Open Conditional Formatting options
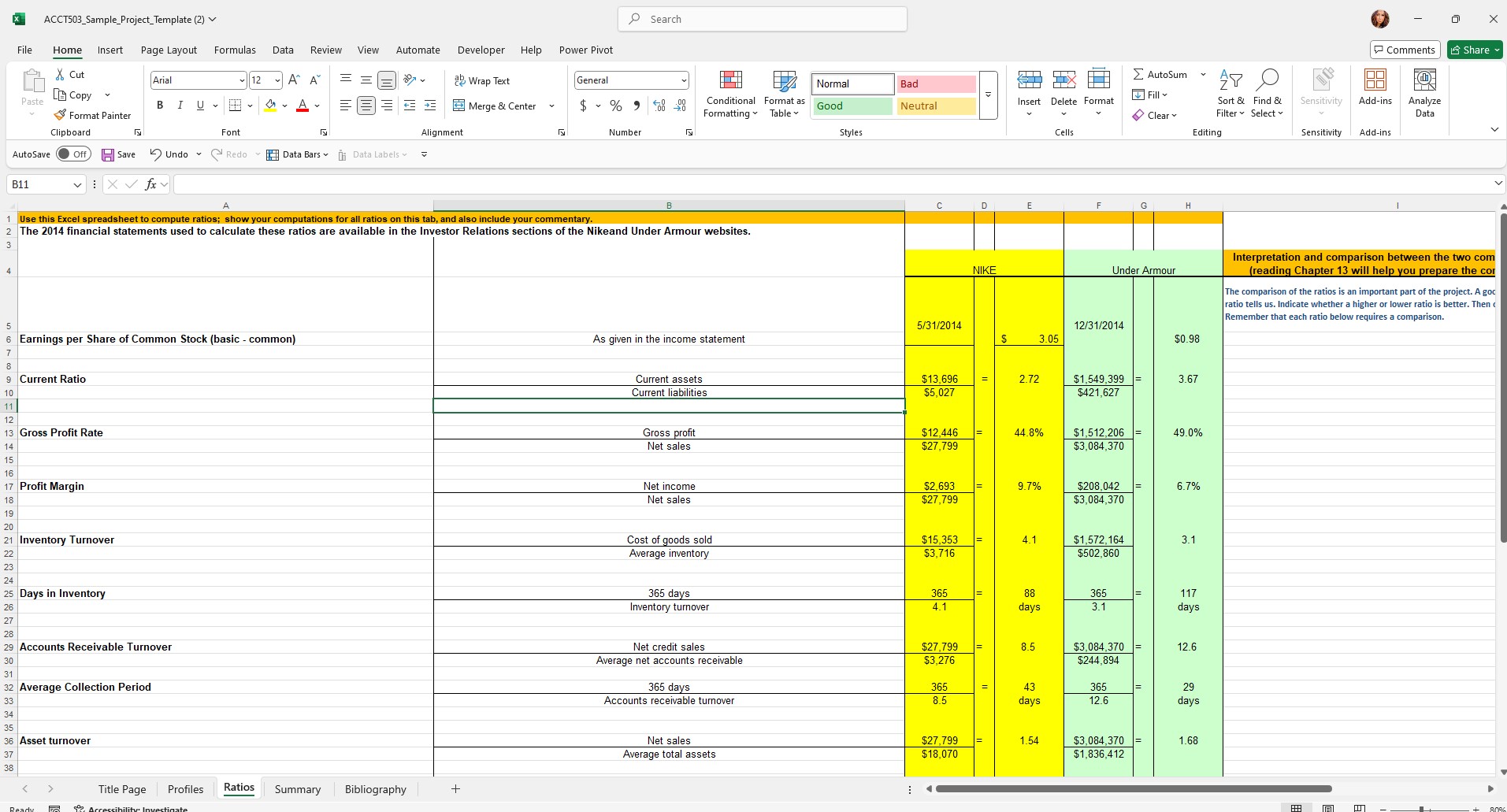 coord(730,93)
